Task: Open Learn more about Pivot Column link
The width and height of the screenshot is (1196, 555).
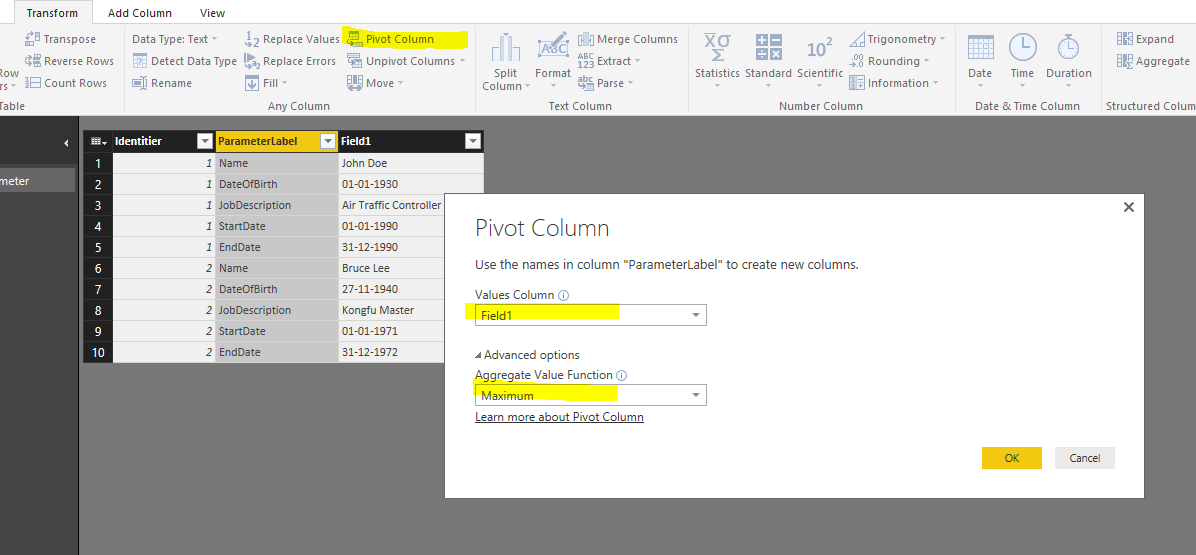Action: [559, 417]
